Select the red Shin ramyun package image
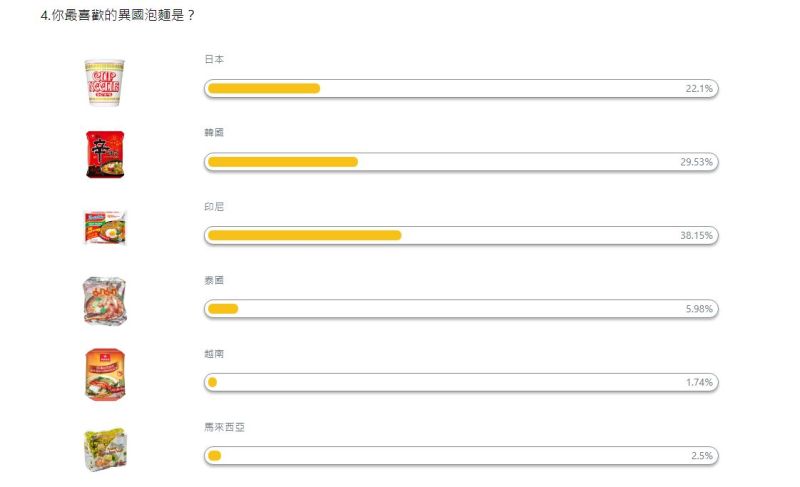The width and height of the screenshot is (800, 487). 105,155
